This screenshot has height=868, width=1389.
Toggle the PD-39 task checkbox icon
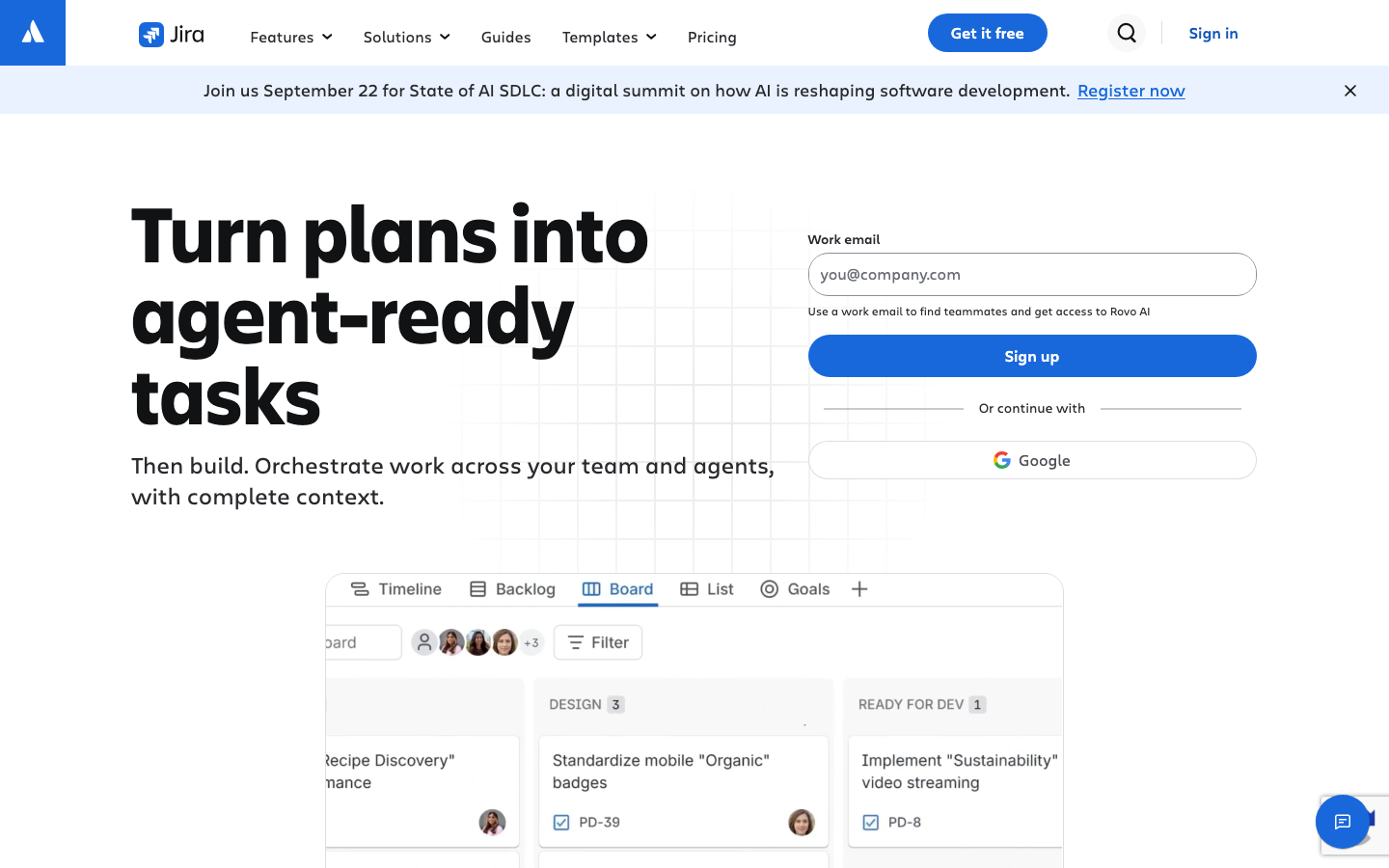point(561,823)
